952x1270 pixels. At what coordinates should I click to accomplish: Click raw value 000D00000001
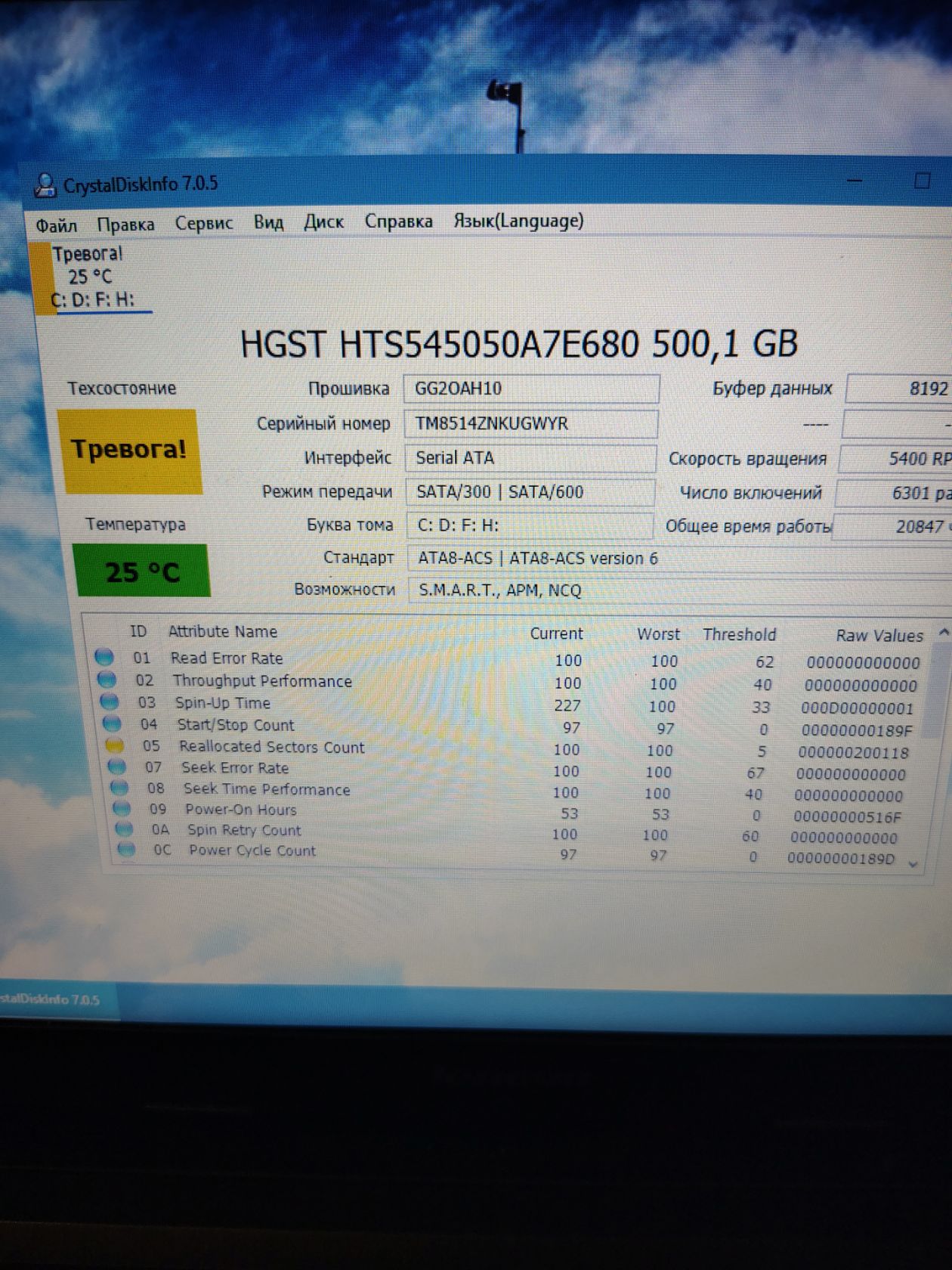point(858,709)
